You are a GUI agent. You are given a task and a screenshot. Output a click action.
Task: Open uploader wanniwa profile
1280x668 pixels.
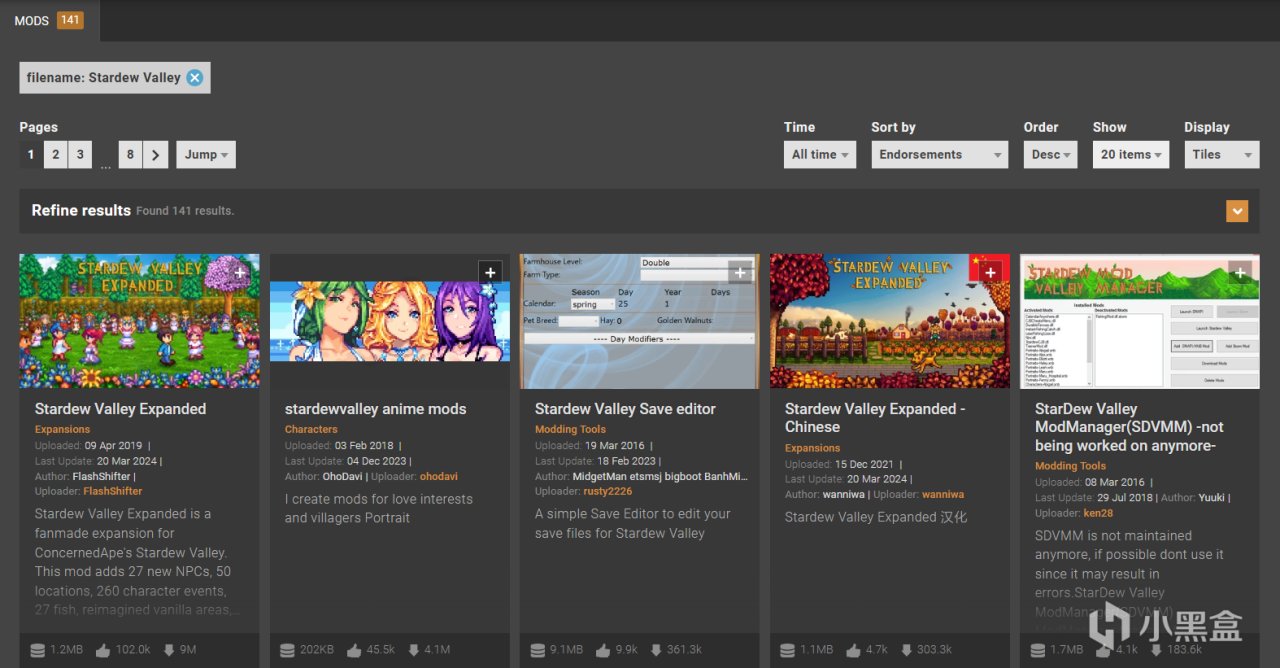point(943,494)
